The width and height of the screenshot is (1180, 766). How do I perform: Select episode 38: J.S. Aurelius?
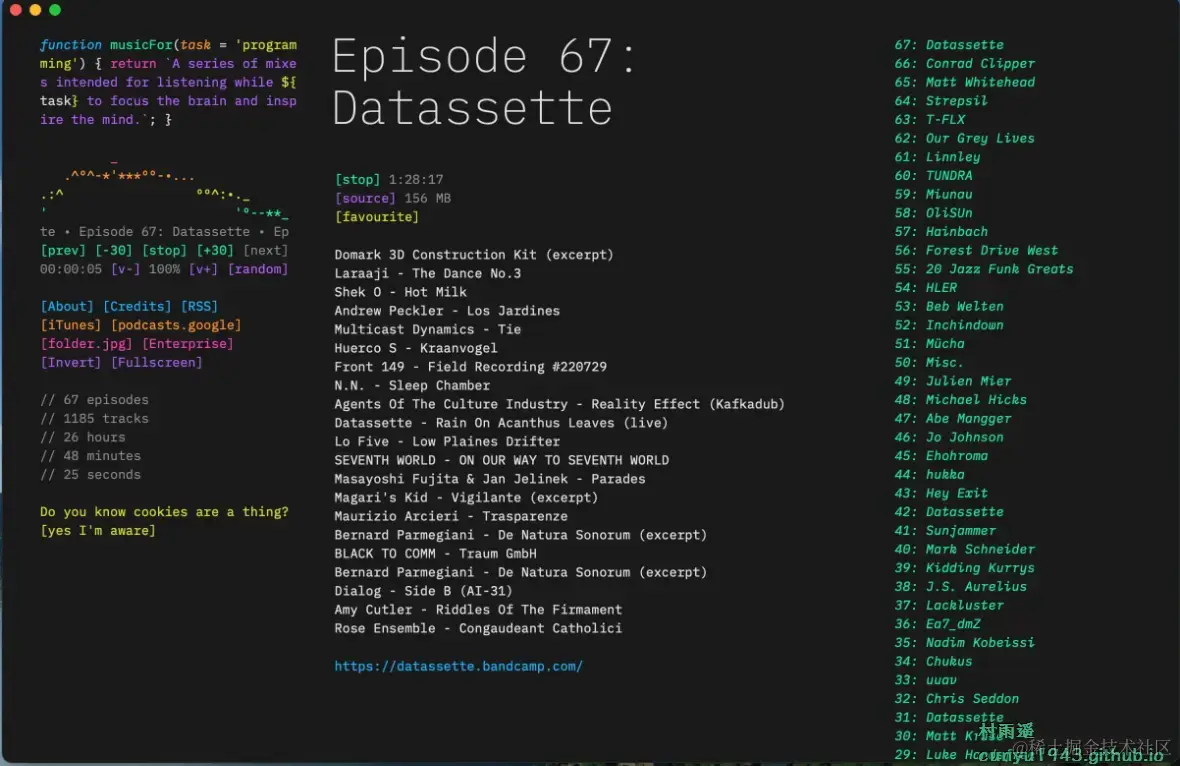coord(960,586)
